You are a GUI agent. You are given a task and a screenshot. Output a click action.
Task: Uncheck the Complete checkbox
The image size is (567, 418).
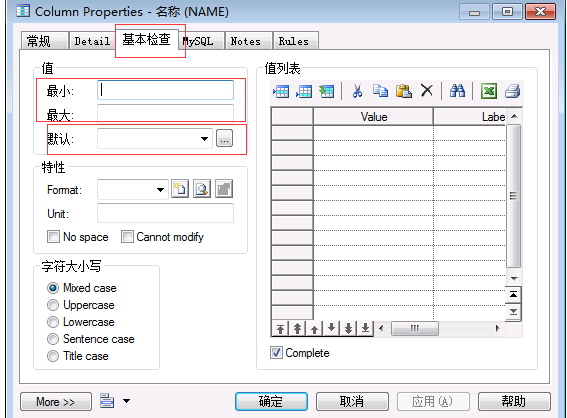click(276, 353)
